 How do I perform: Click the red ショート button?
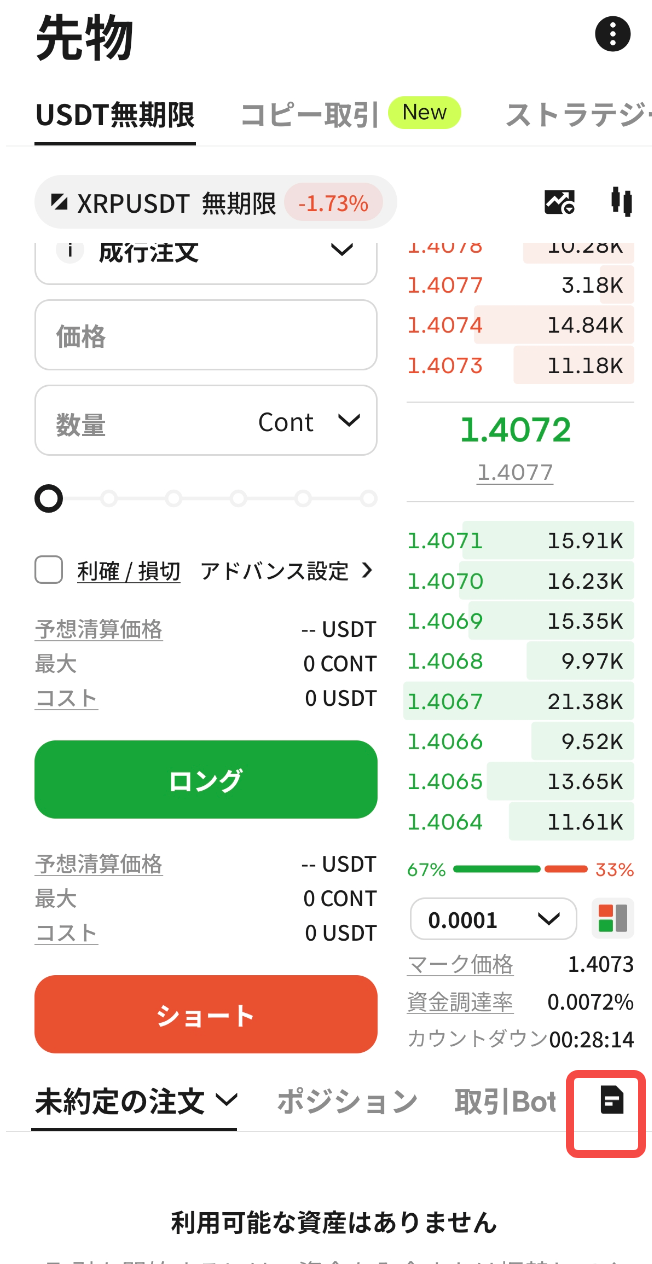206,1015
